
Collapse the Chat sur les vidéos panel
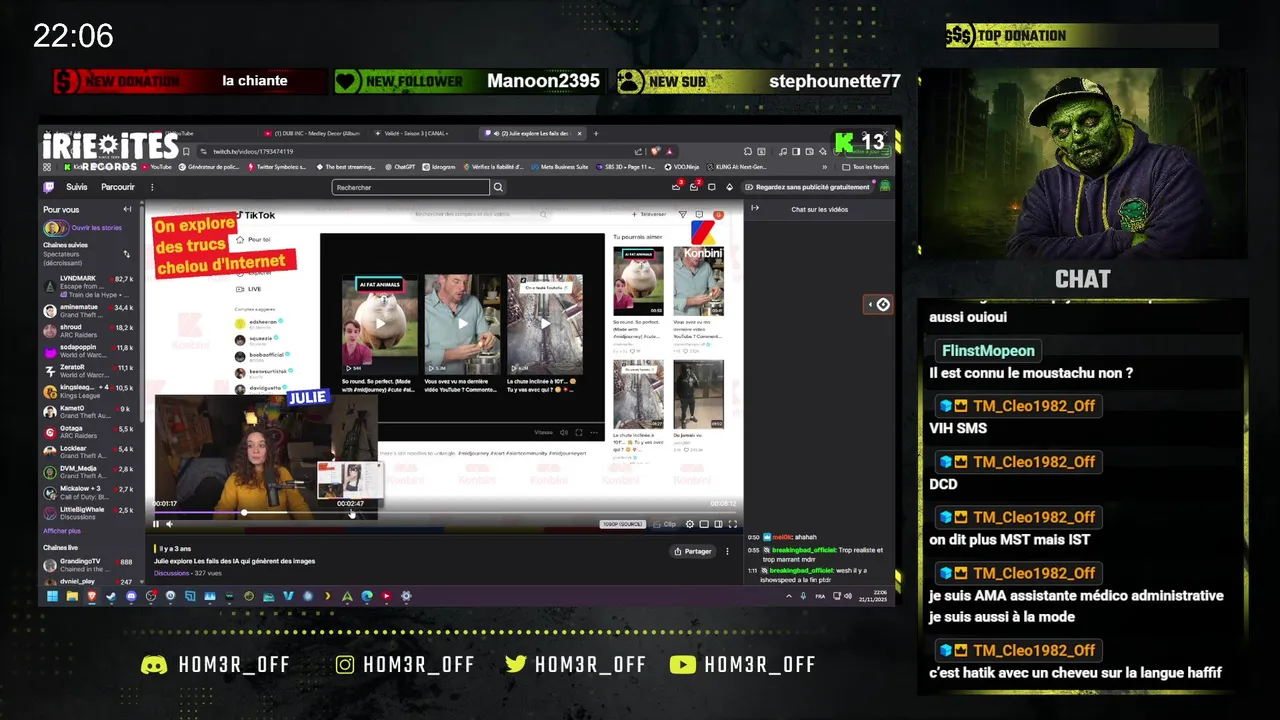pos(755,208)
